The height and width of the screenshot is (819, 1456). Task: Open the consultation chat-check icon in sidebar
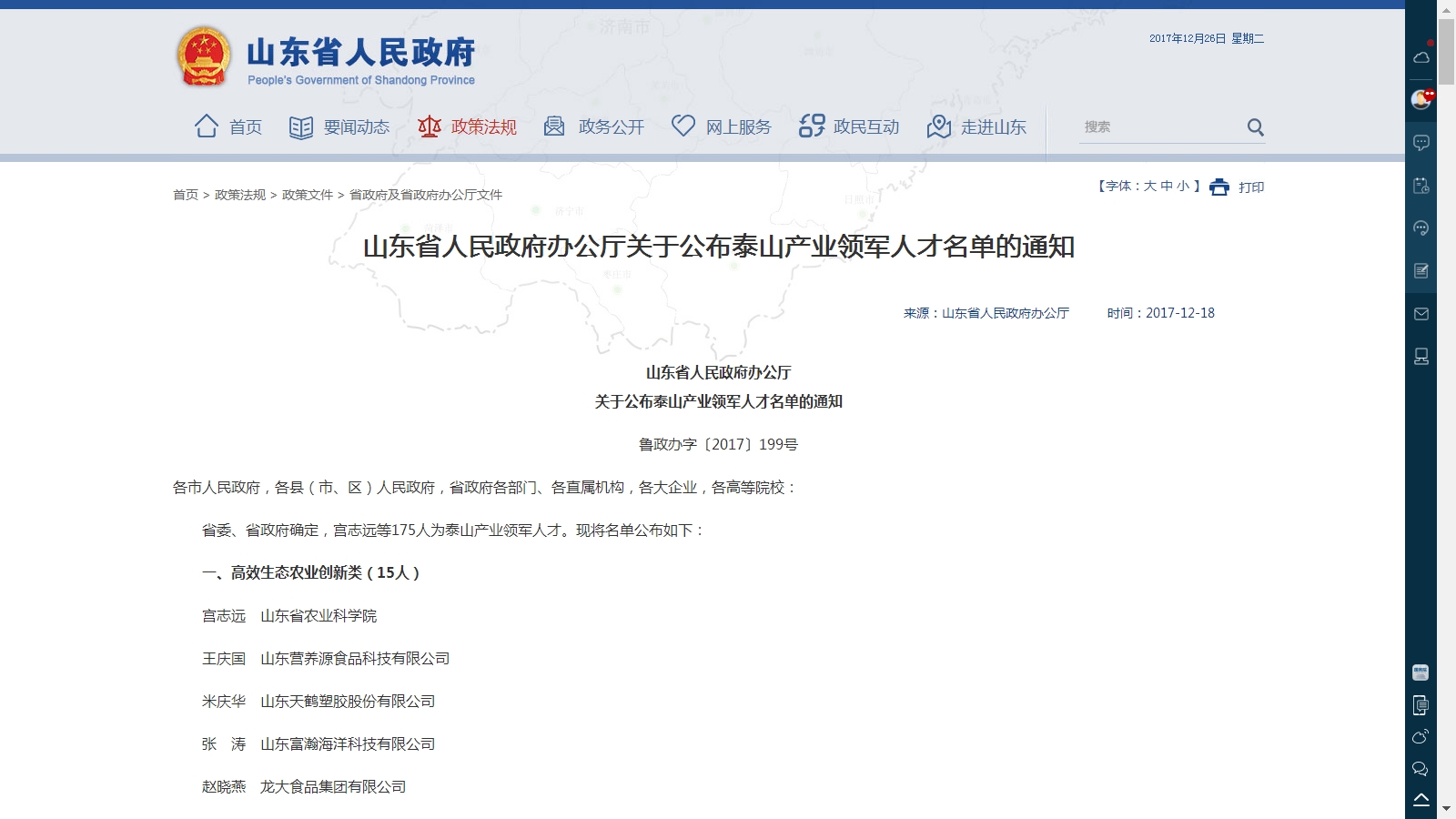pos(1421,228)
